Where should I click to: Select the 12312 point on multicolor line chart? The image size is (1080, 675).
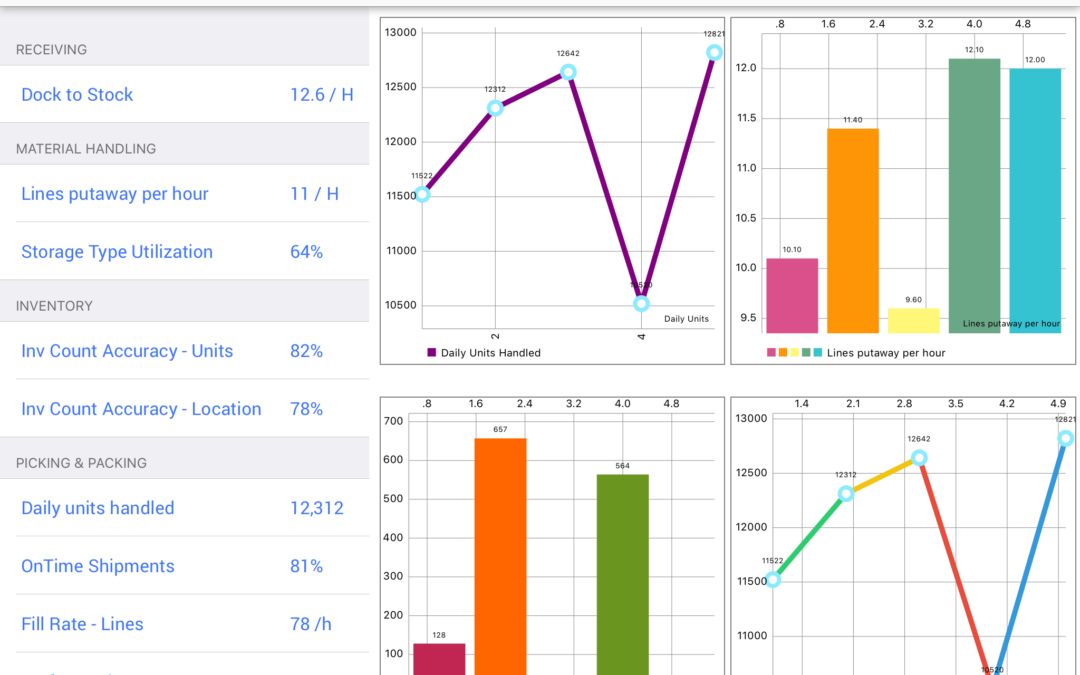[846, 494]
